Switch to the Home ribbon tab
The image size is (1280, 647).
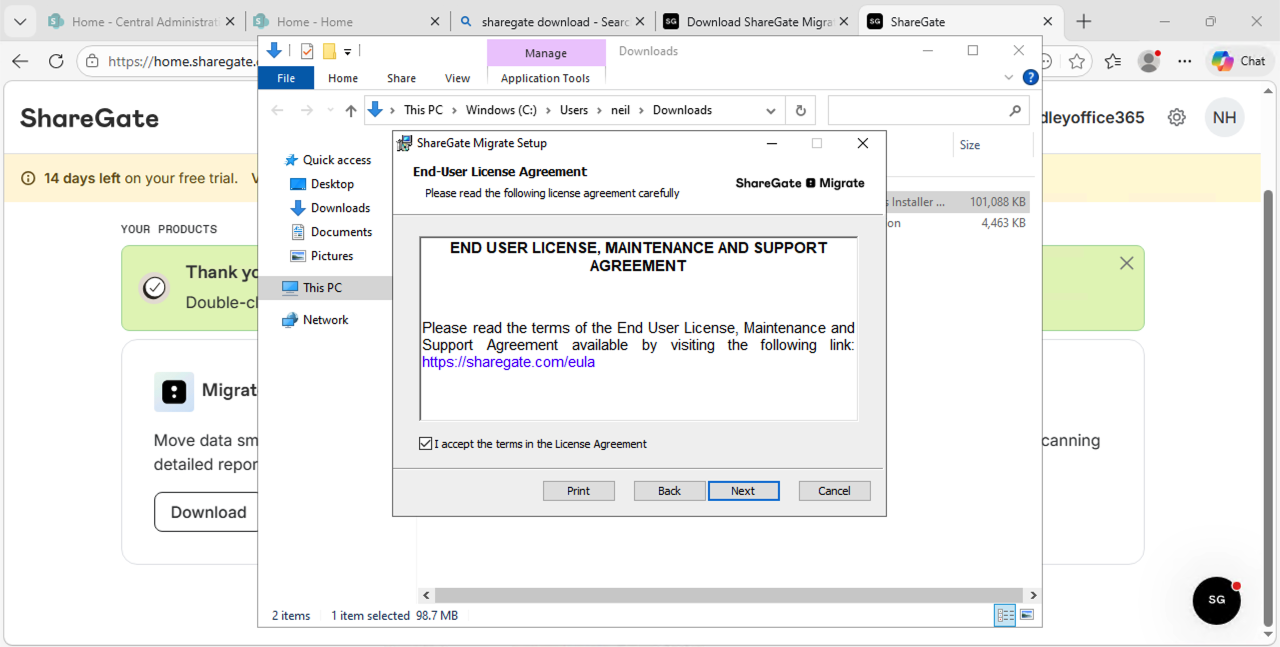(343, 78)
